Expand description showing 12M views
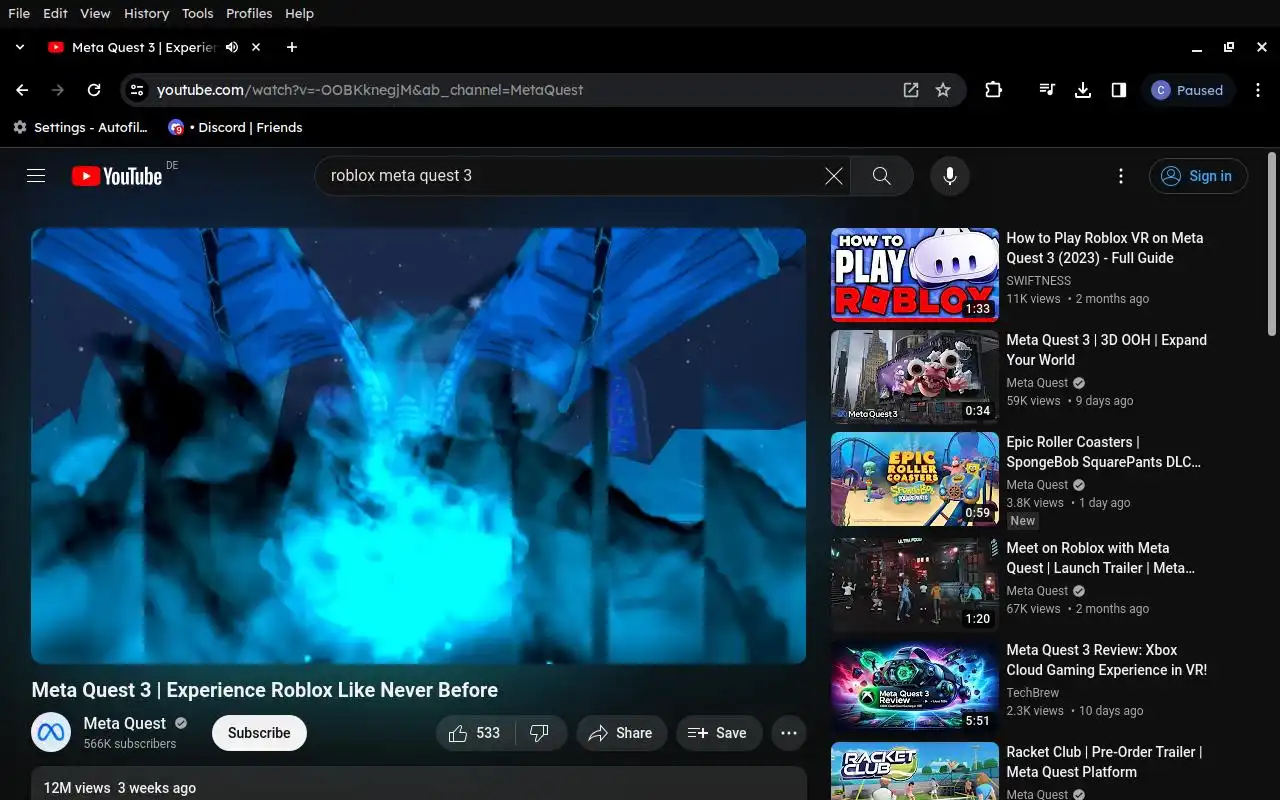 tap(418, 784)
